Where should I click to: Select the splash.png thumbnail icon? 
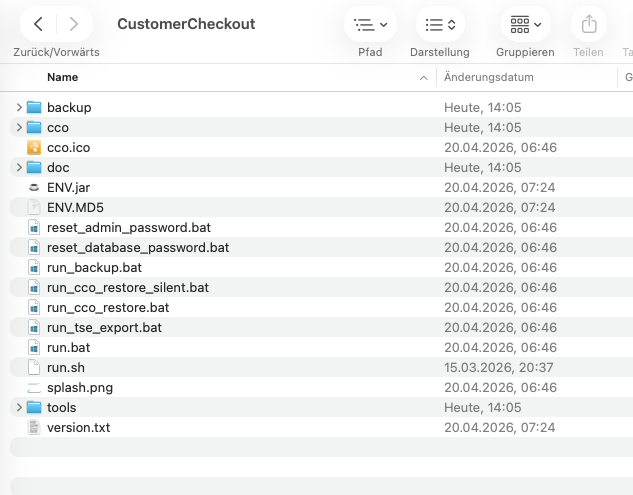[x=34, y=388]
